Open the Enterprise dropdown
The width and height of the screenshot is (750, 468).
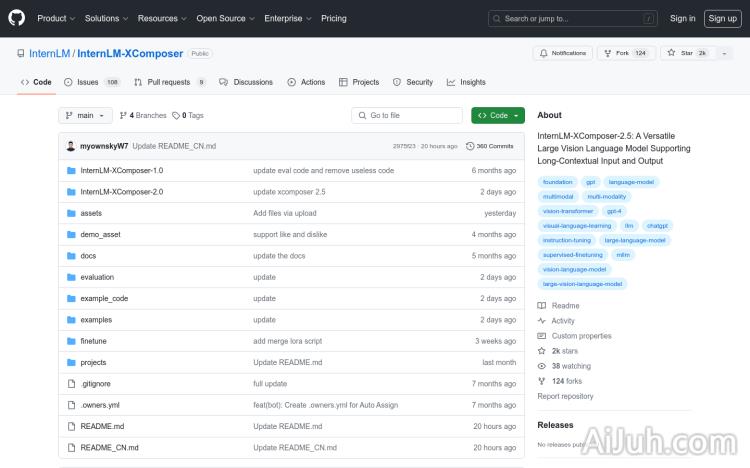(x=287, y=18)
